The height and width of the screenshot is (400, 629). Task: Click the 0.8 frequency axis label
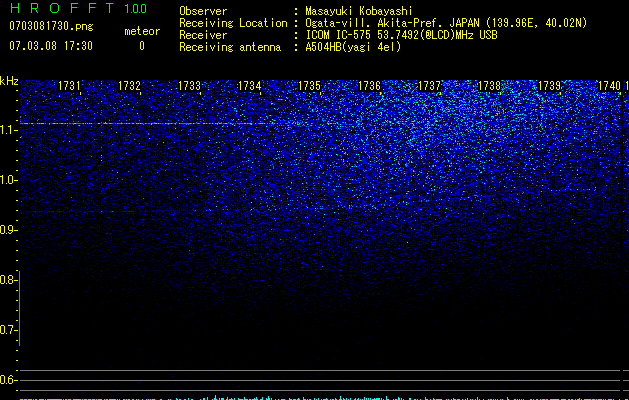(8, 280)
